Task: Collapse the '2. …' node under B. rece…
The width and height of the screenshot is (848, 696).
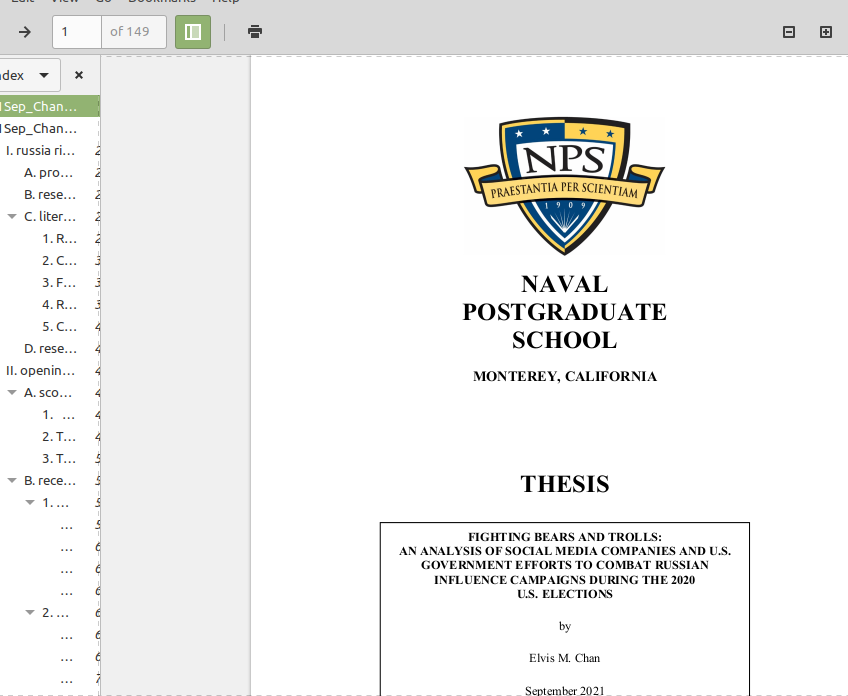Action: click(30, 613)
